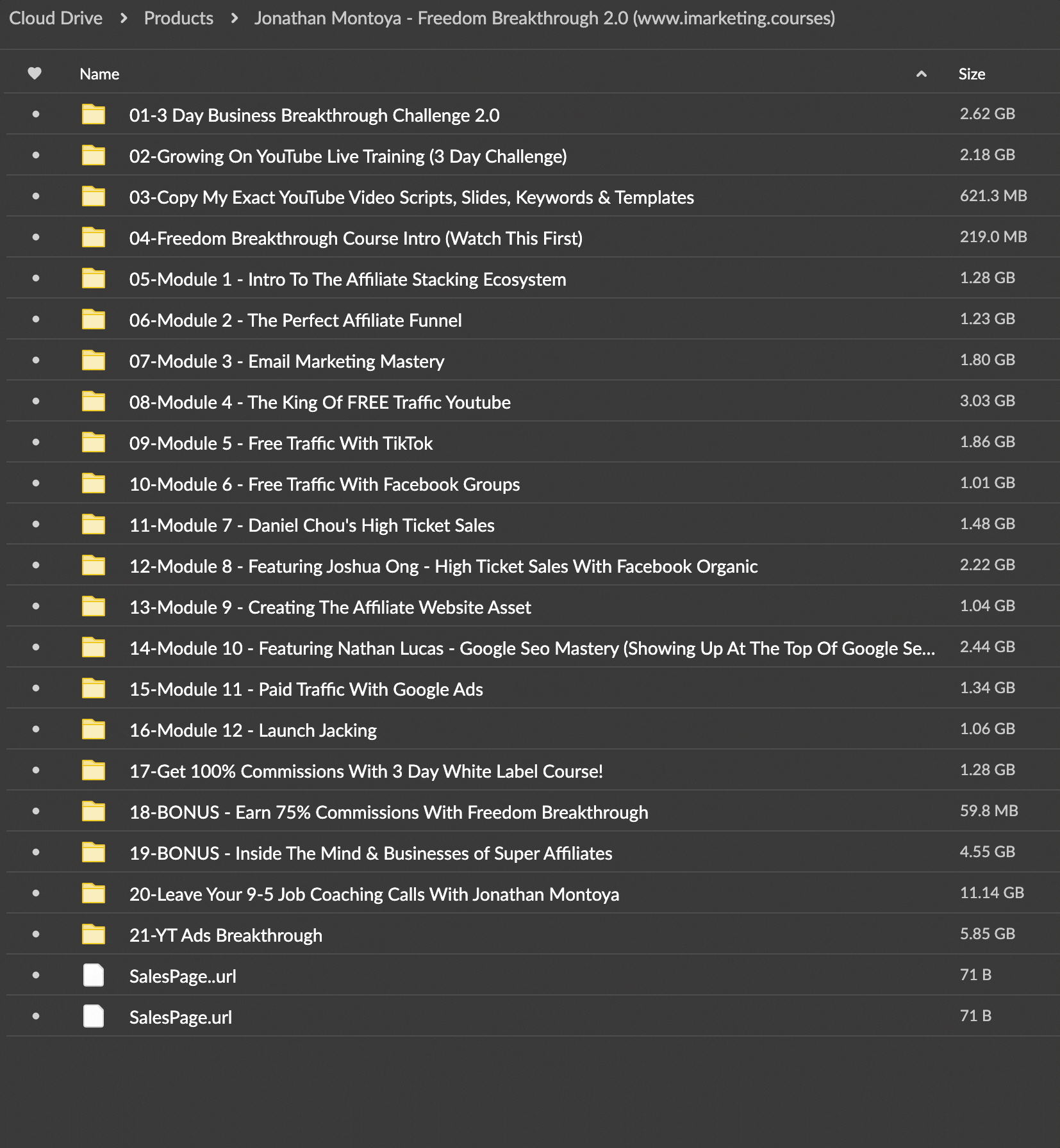Favorite dot for 13-Module 9 Website Asset
1060x1148 pixels.
36,606
